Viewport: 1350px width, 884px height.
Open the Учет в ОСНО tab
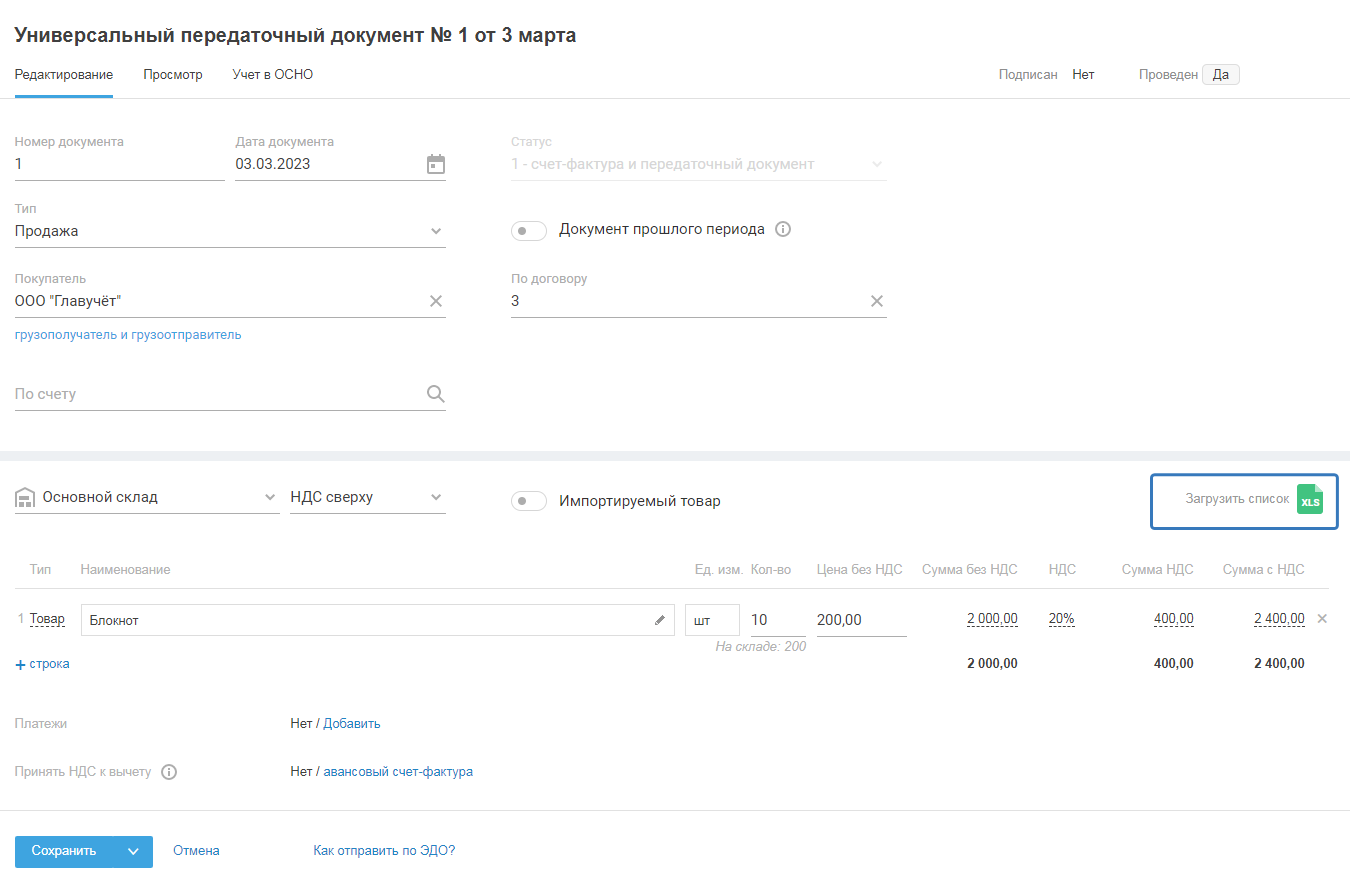[273, 75]
